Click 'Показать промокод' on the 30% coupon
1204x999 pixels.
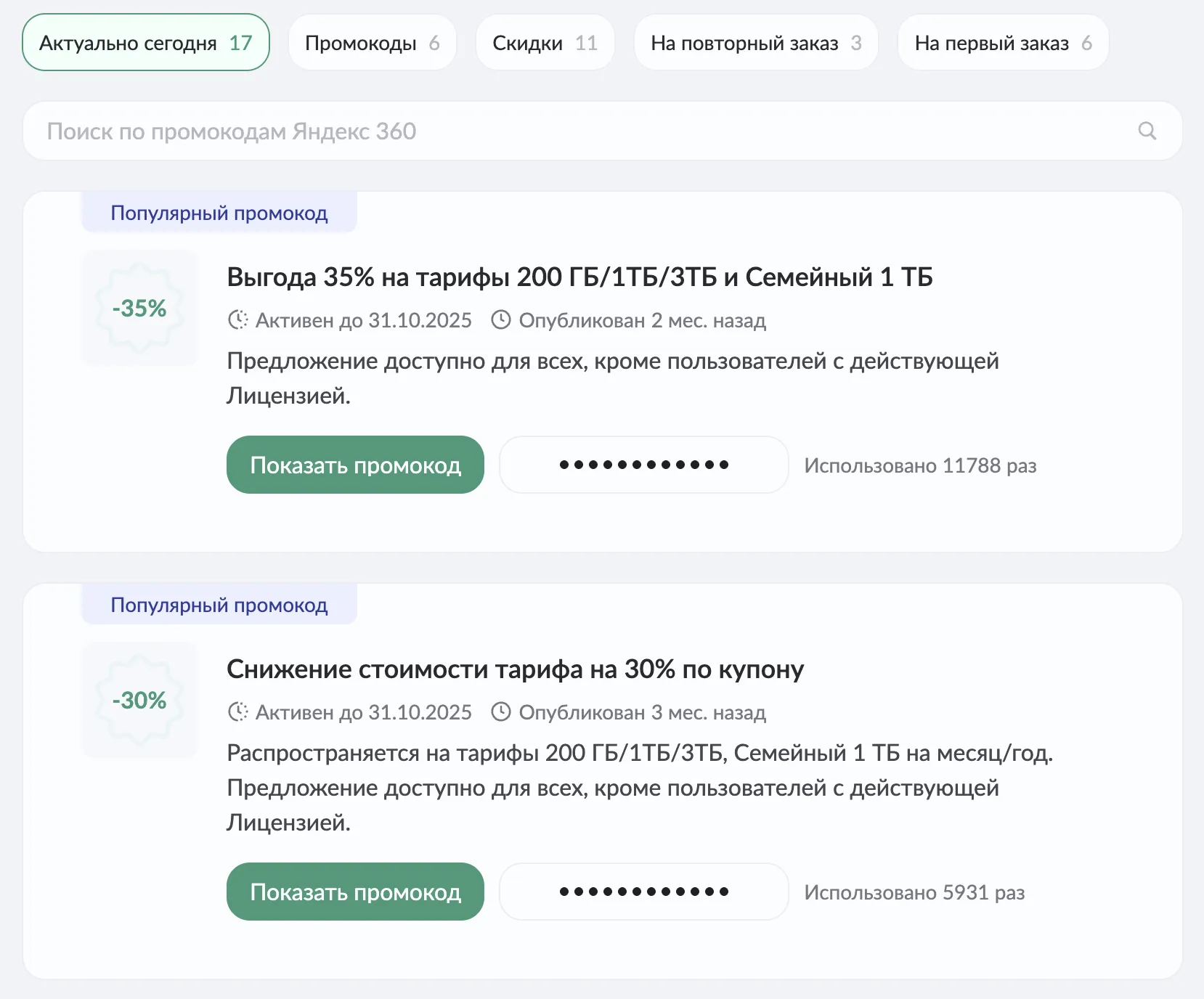tap(355, 892)
